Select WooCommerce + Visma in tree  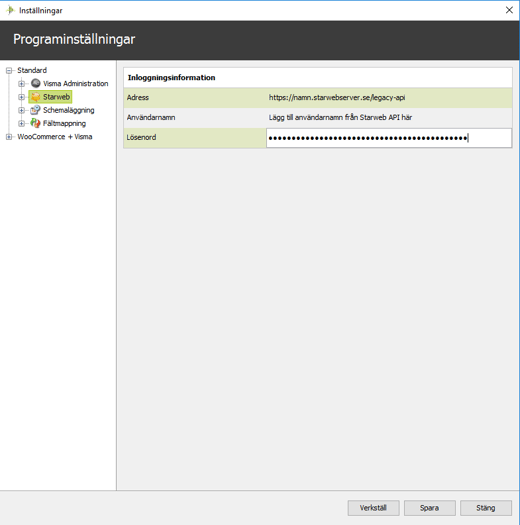[55, 137]
